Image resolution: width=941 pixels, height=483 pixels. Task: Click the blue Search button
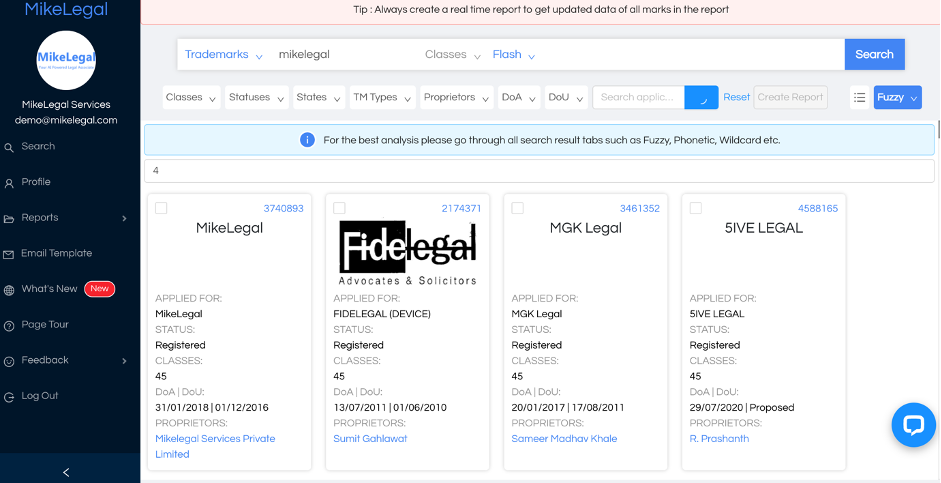click(874, 55)
